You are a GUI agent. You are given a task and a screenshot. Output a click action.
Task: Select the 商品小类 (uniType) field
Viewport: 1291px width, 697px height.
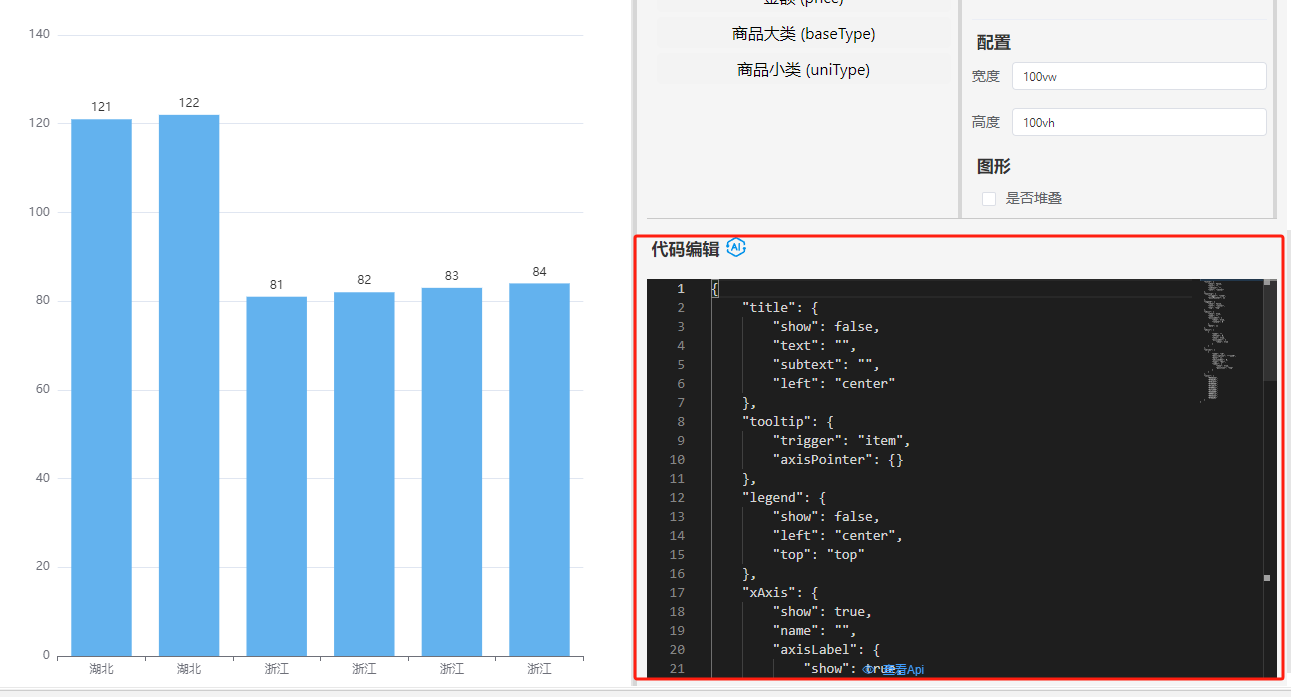[x=803, y=70]
